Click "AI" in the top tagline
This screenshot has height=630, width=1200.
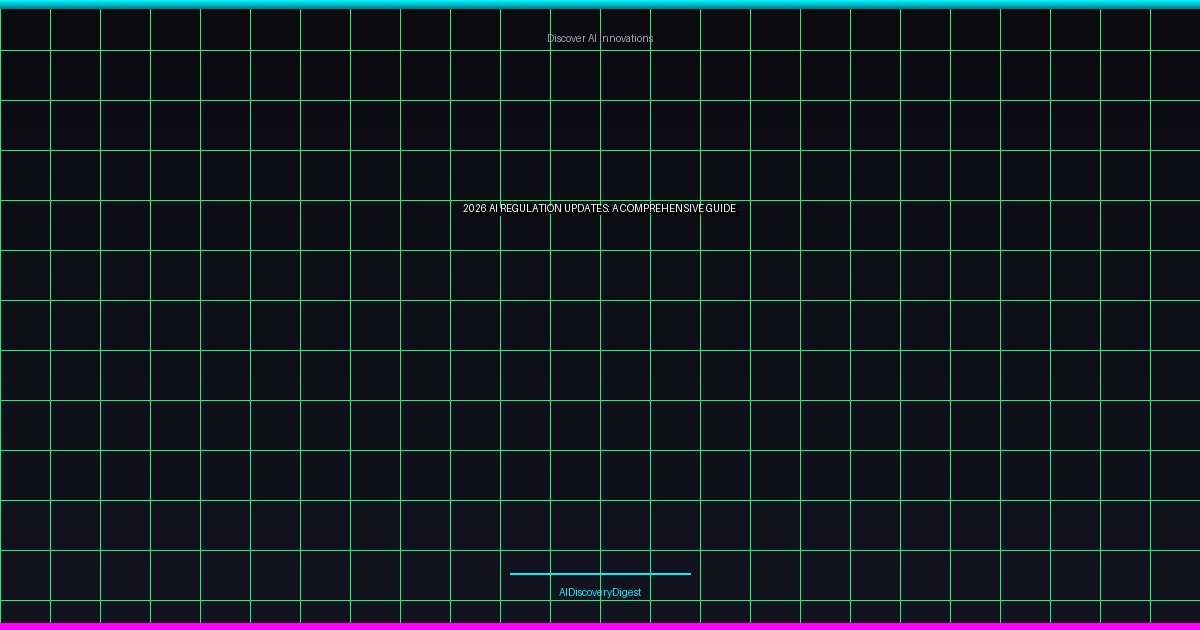(x=592, y=38)
